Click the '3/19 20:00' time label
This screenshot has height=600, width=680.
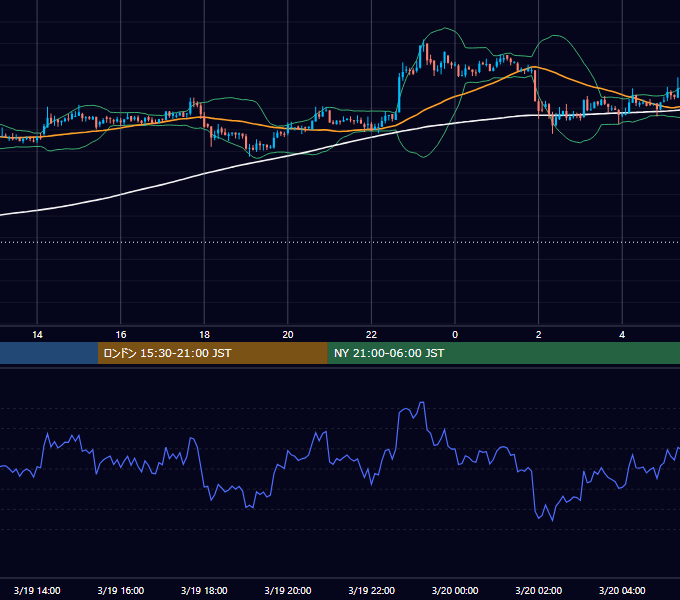288,590
